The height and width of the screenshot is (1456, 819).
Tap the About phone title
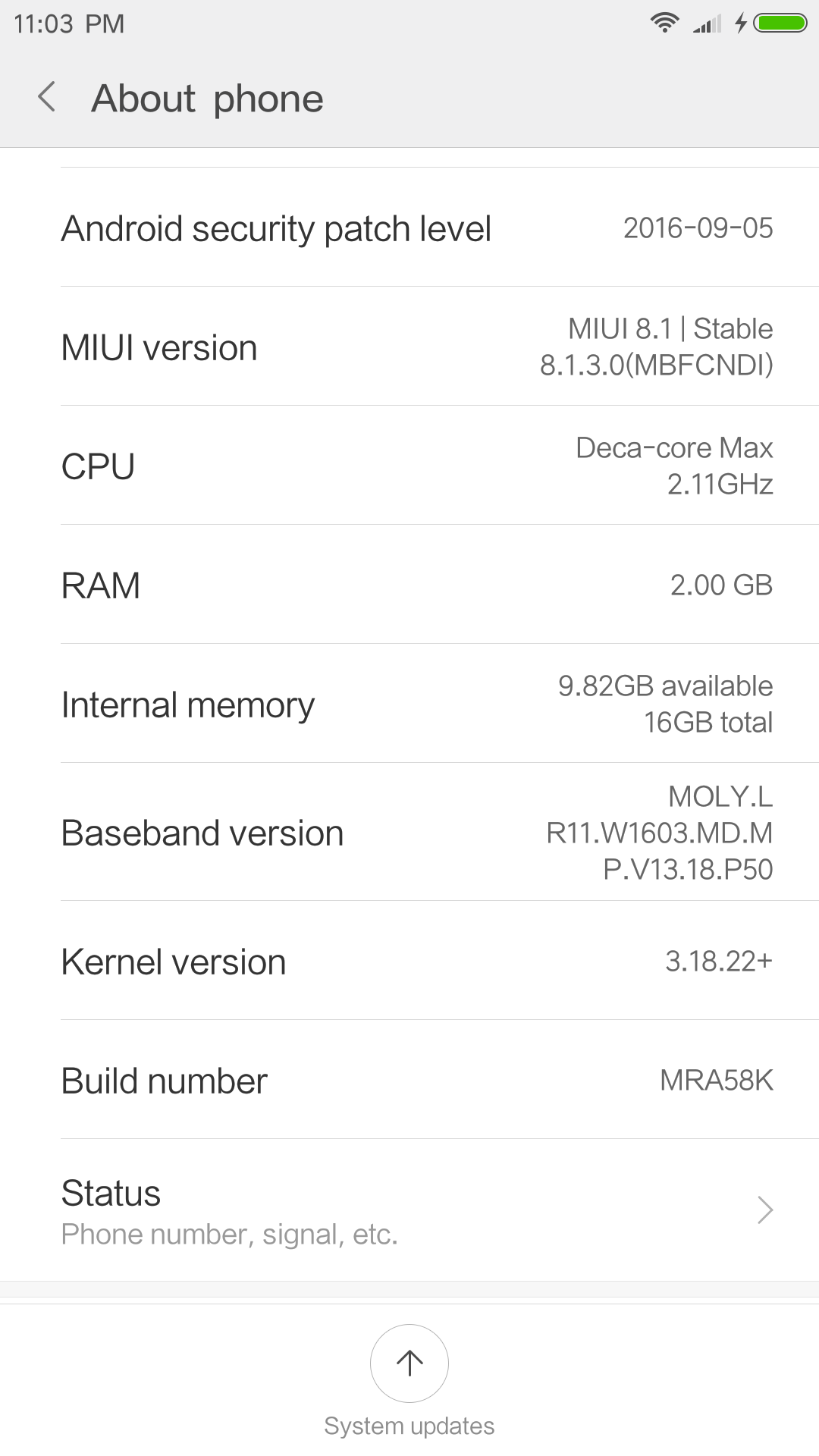[207, 99]
